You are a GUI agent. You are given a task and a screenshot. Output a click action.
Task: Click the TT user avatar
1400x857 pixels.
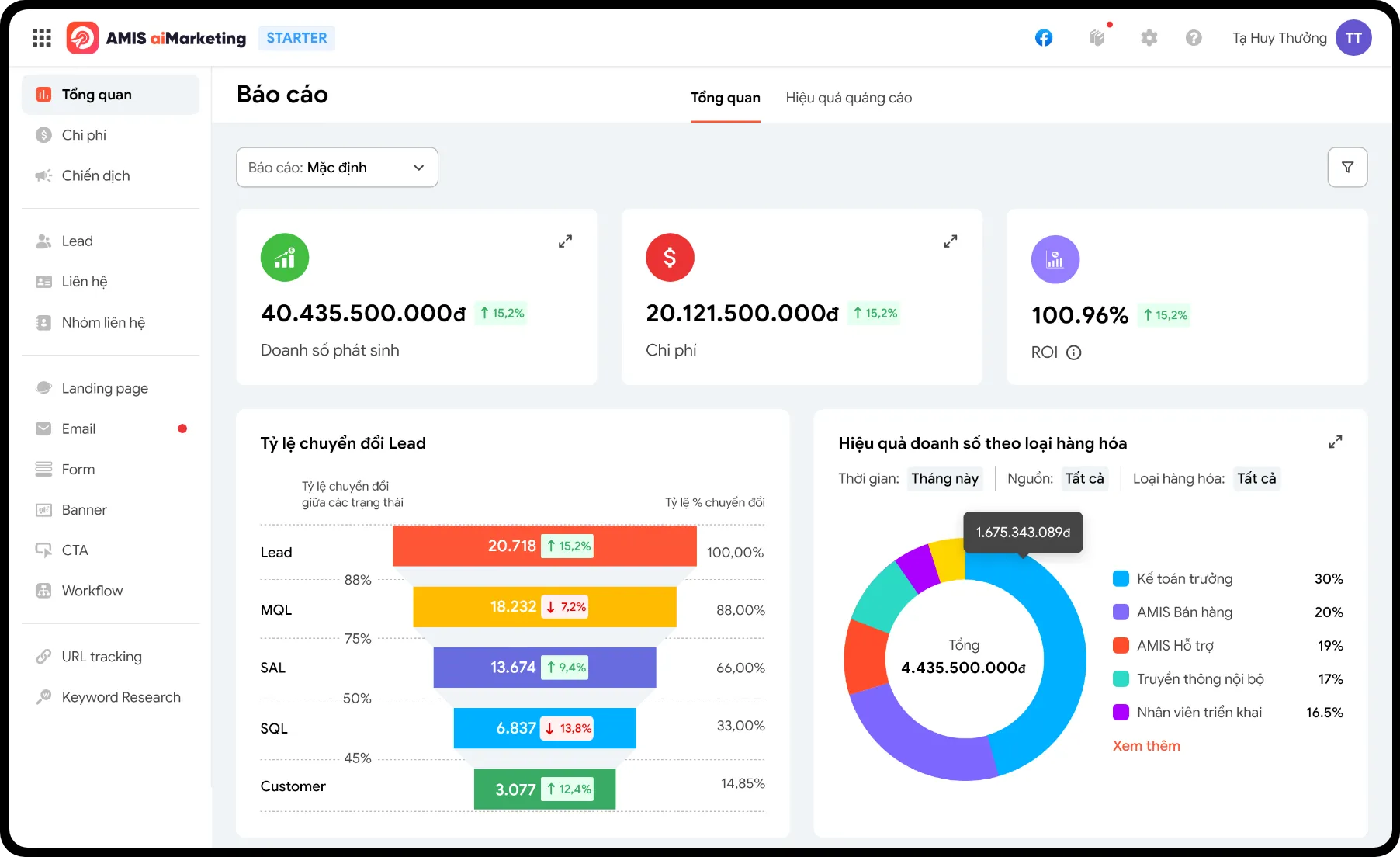(x=1353, y=38)
